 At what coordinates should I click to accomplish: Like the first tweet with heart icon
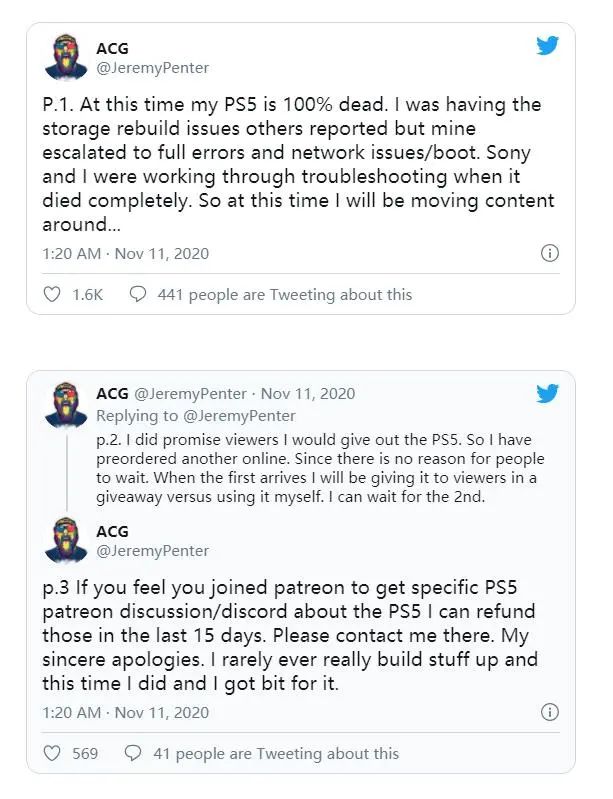click(54, 294)
